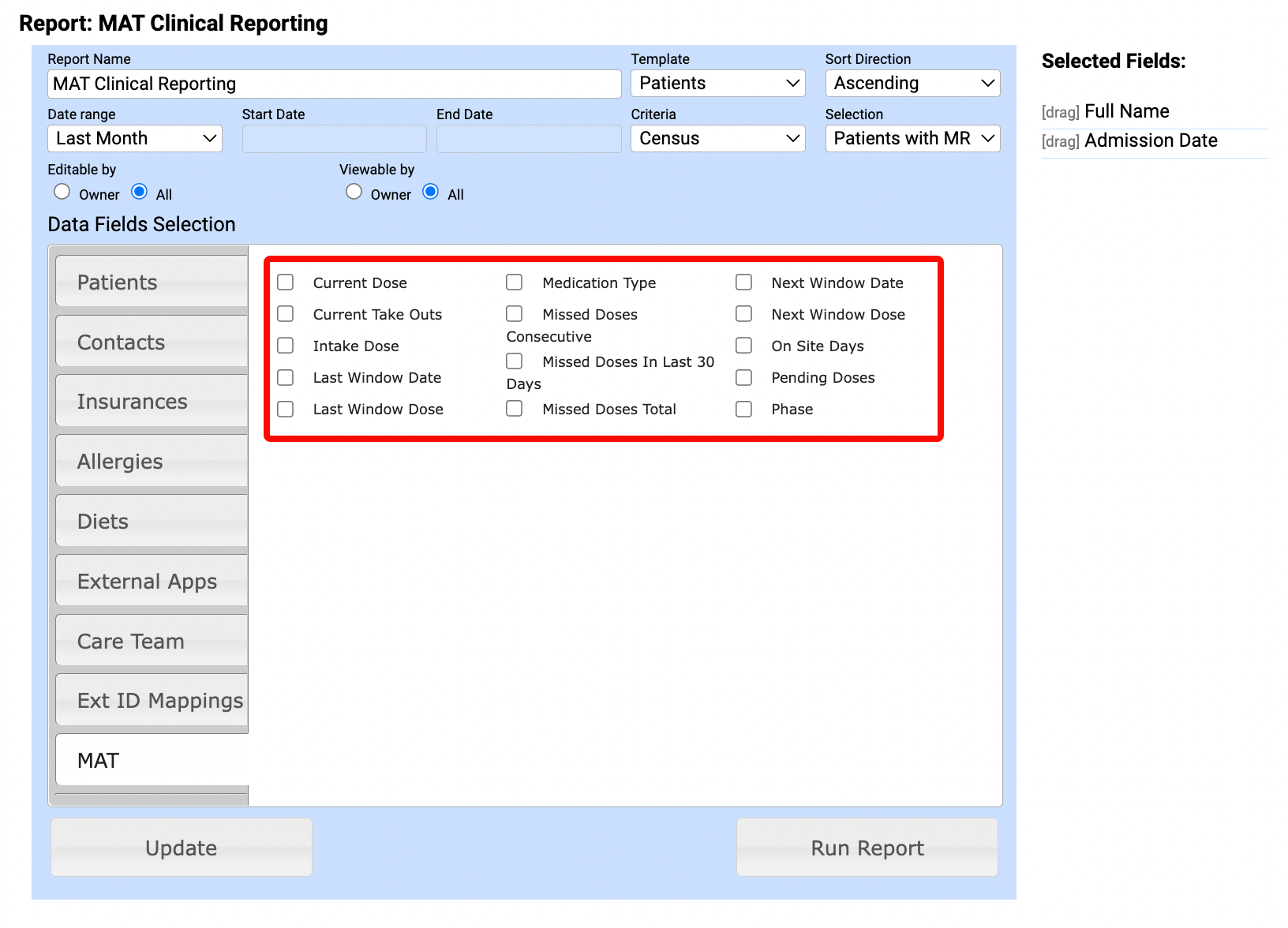Viewport: 1288px width, 928px height.
Task: Change the Sort Direction selection
Action: pyautogui.click(x=912, y=83)
